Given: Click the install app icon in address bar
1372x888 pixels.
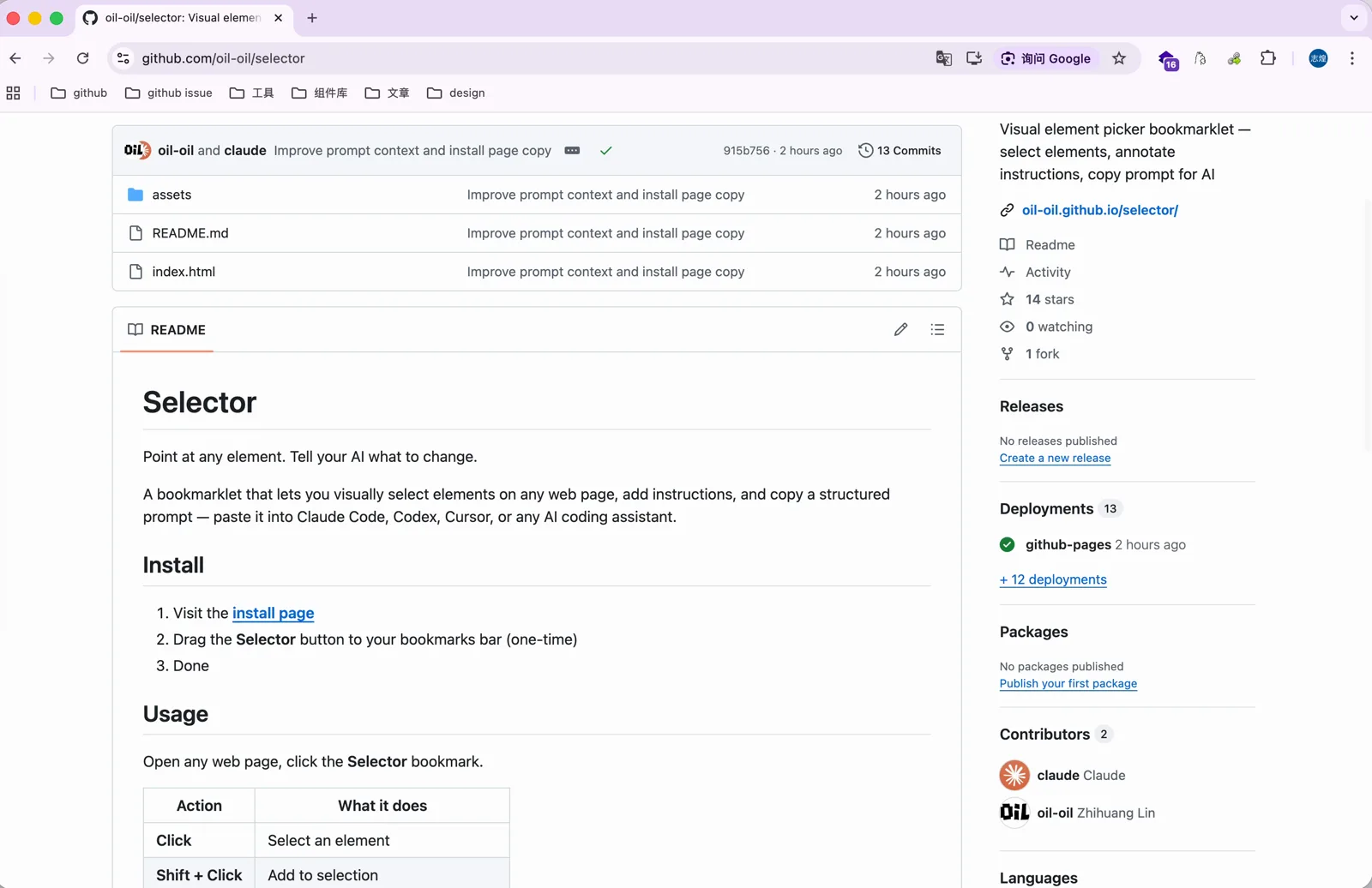Looking at the screenshot, I should tap(974, 58).
